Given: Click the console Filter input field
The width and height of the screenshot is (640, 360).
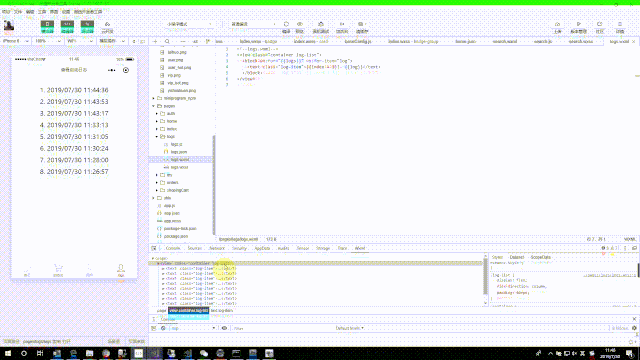Looking at the screenshot, I should tap(282, 328).
